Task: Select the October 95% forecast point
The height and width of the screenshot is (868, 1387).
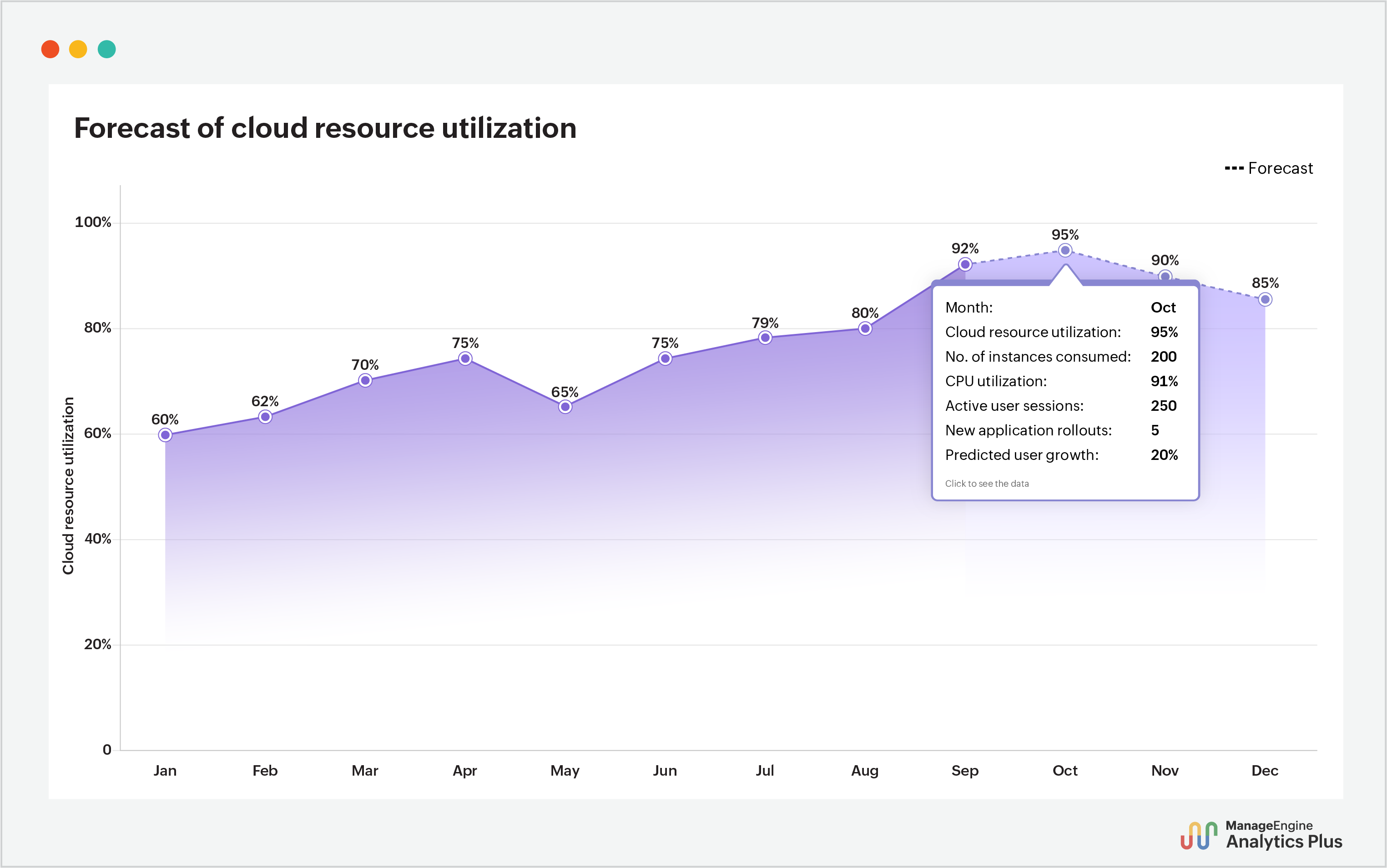Action: (1065, 249)
